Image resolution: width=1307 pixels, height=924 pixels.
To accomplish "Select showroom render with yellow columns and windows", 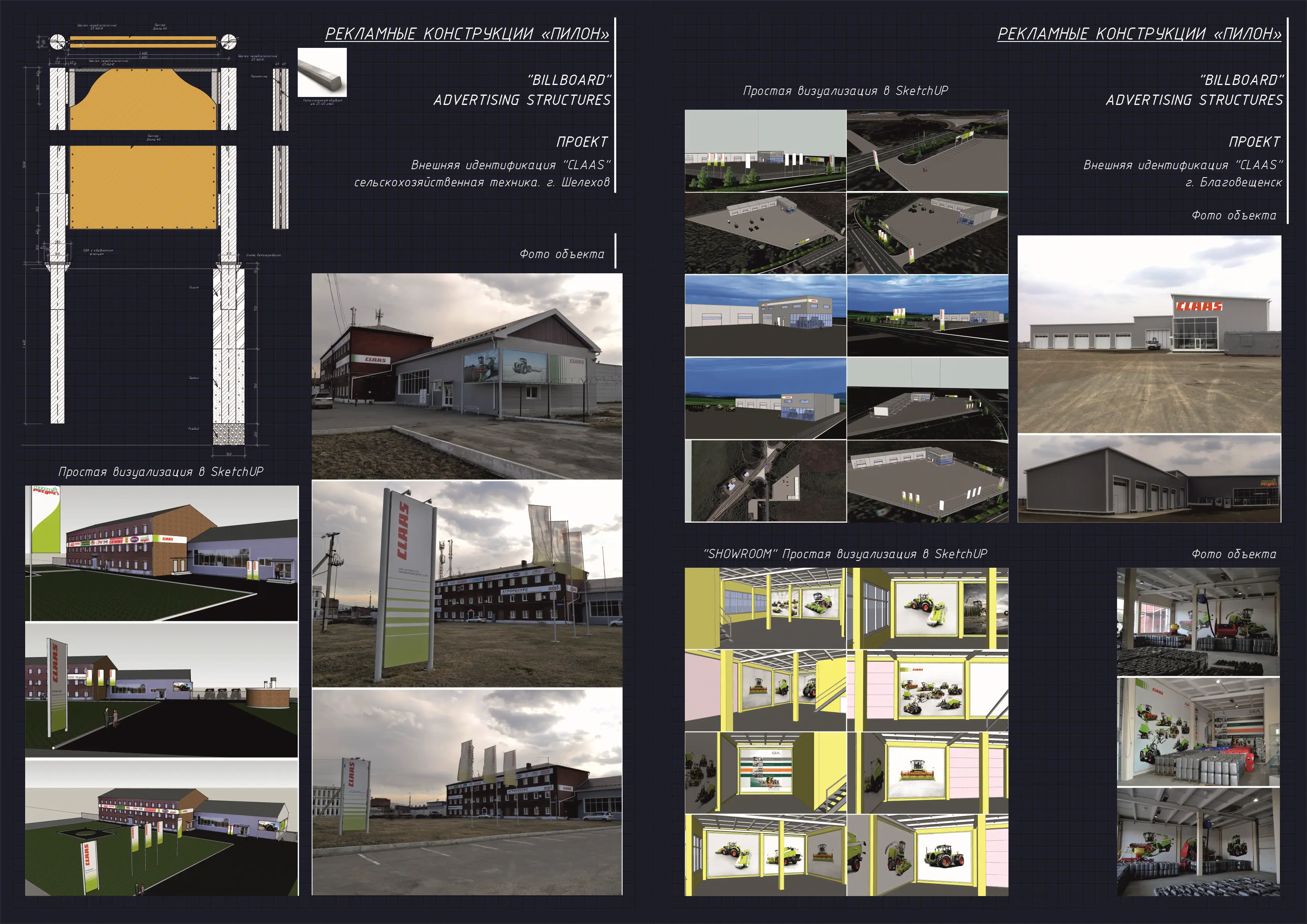I will point(765,608).
